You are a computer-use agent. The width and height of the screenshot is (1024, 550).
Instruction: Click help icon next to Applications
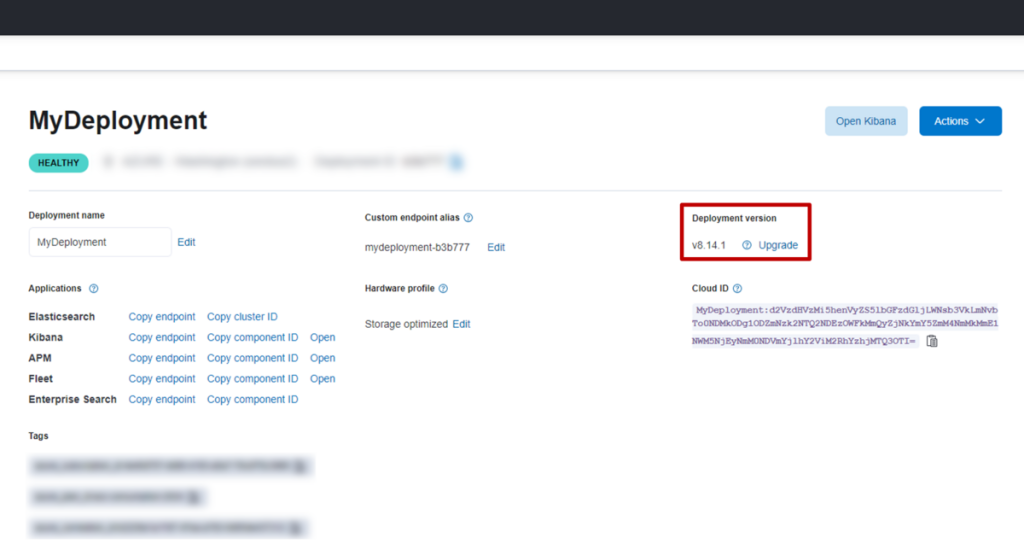coord(94,289)
